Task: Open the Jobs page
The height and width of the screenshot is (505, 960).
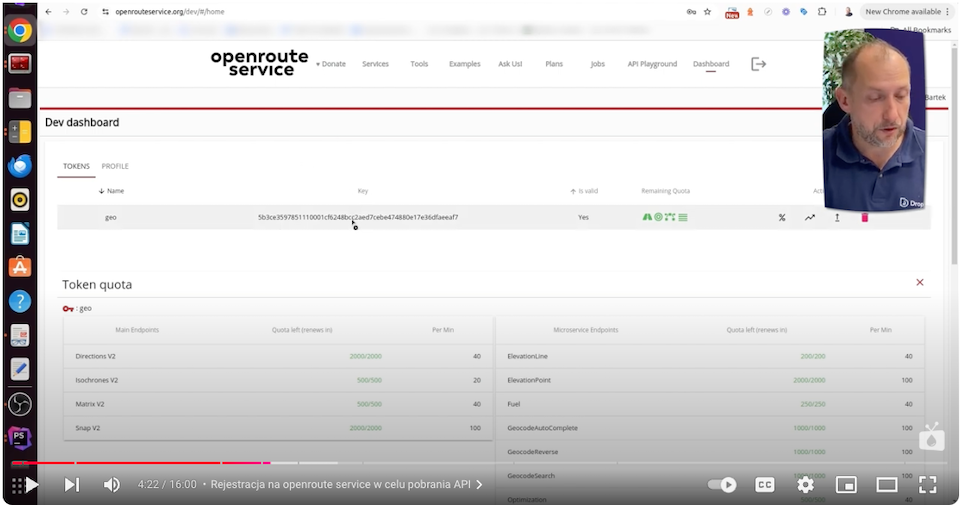Action: [598, 64]
